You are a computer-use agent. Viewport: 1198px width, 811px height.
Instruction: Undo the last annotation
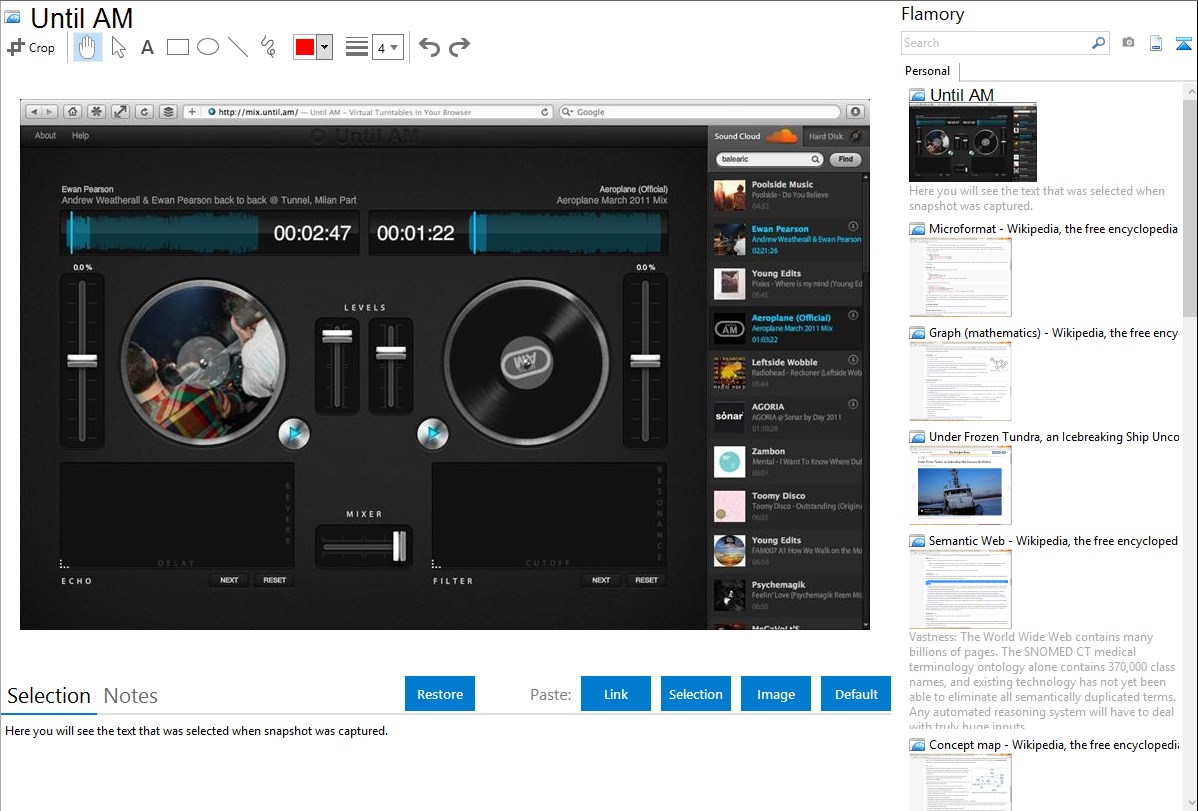click(429, 47)
